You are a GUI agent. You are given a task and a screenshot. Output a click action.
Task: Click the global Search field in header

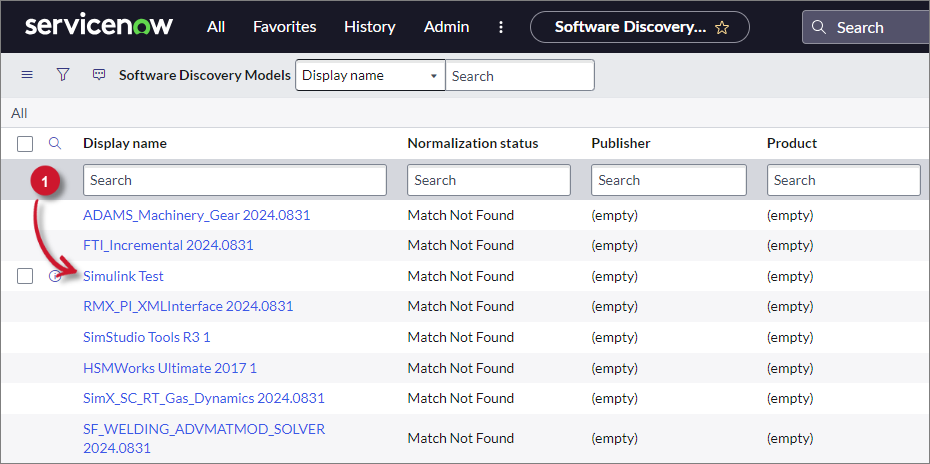click(x=866, y=27)
